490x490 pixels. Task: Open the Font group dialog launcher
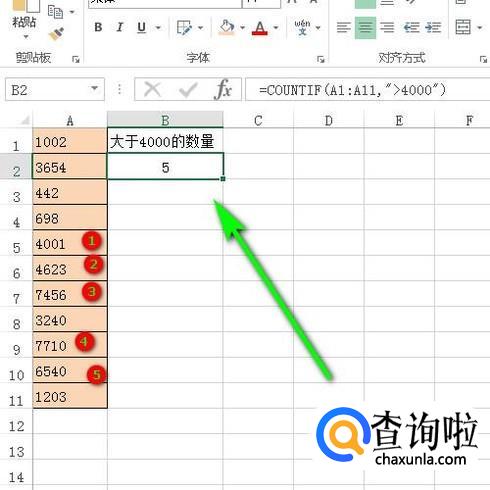(320, 59)
